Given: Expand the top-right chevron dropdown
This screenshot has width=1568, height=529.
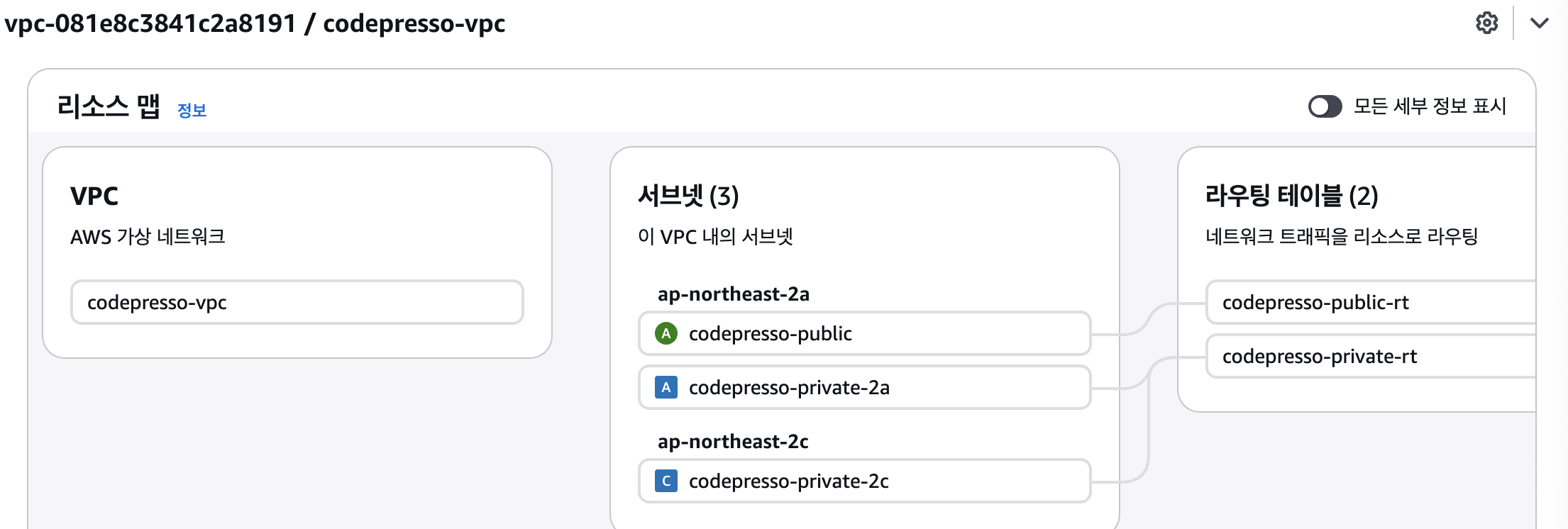Looking at the screenshot, I should coord(1539,23).
